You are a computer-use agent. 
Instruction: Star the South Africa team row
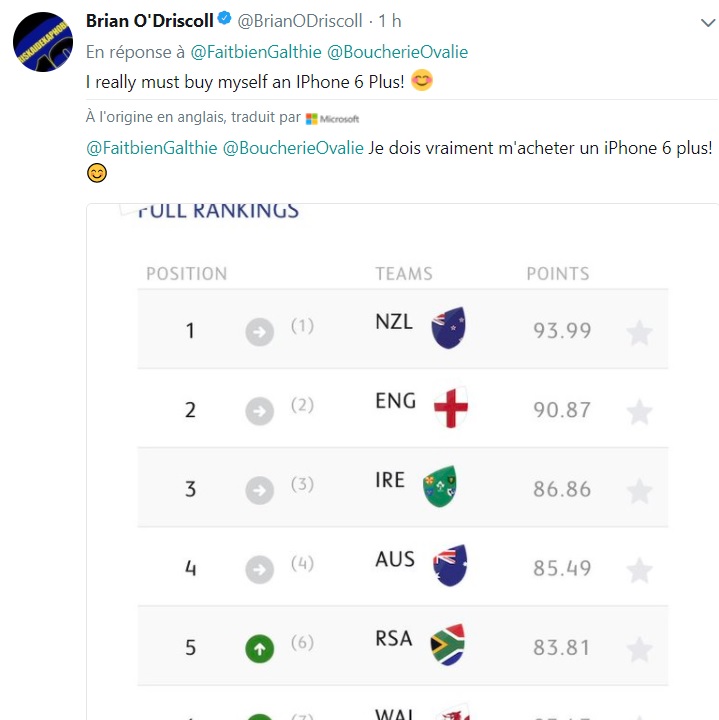639,649
